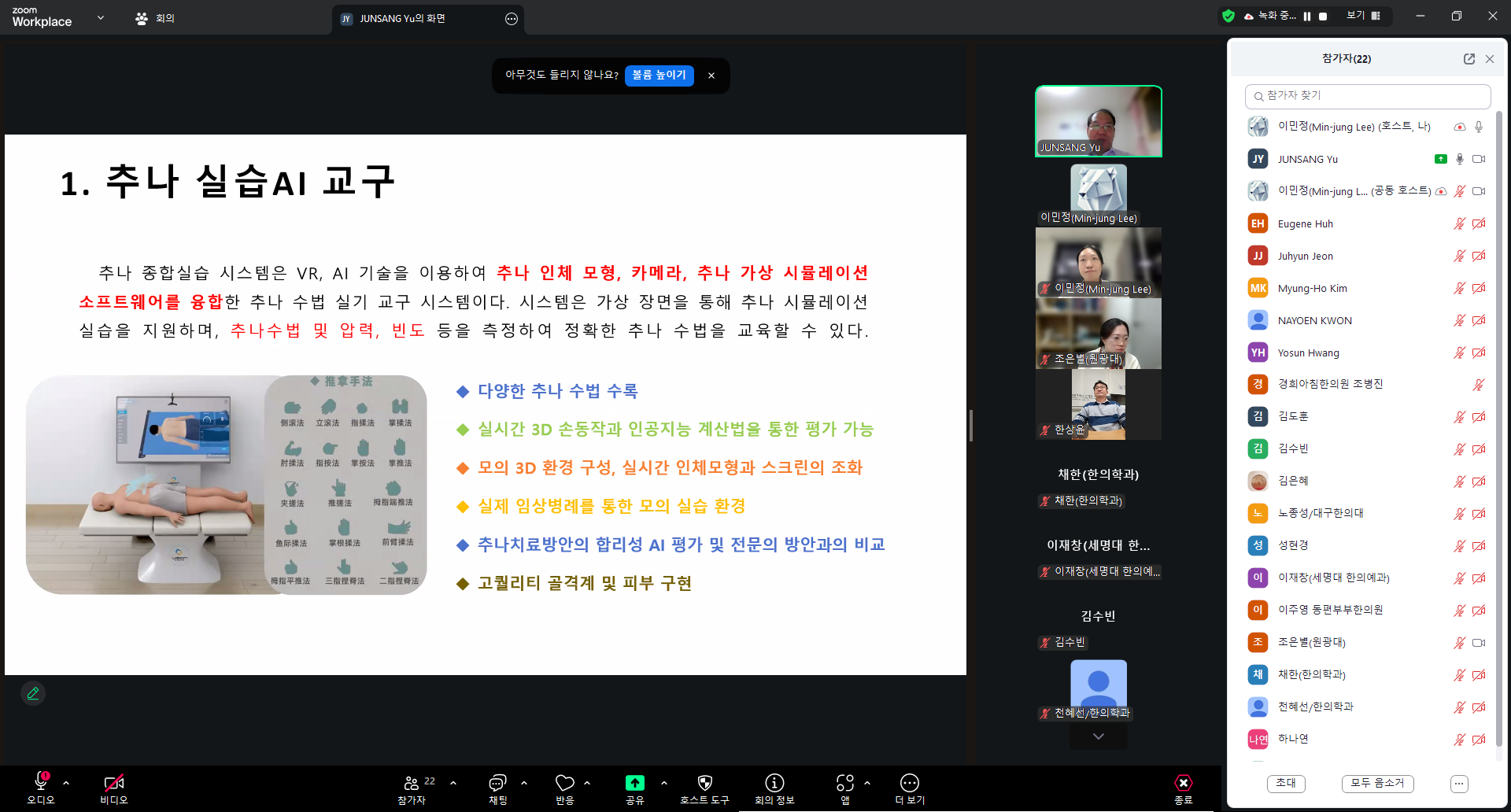The height and width of the screenshot is (812, 1511).
Task: Pause the recording in progress
Action: (1307, 15)
